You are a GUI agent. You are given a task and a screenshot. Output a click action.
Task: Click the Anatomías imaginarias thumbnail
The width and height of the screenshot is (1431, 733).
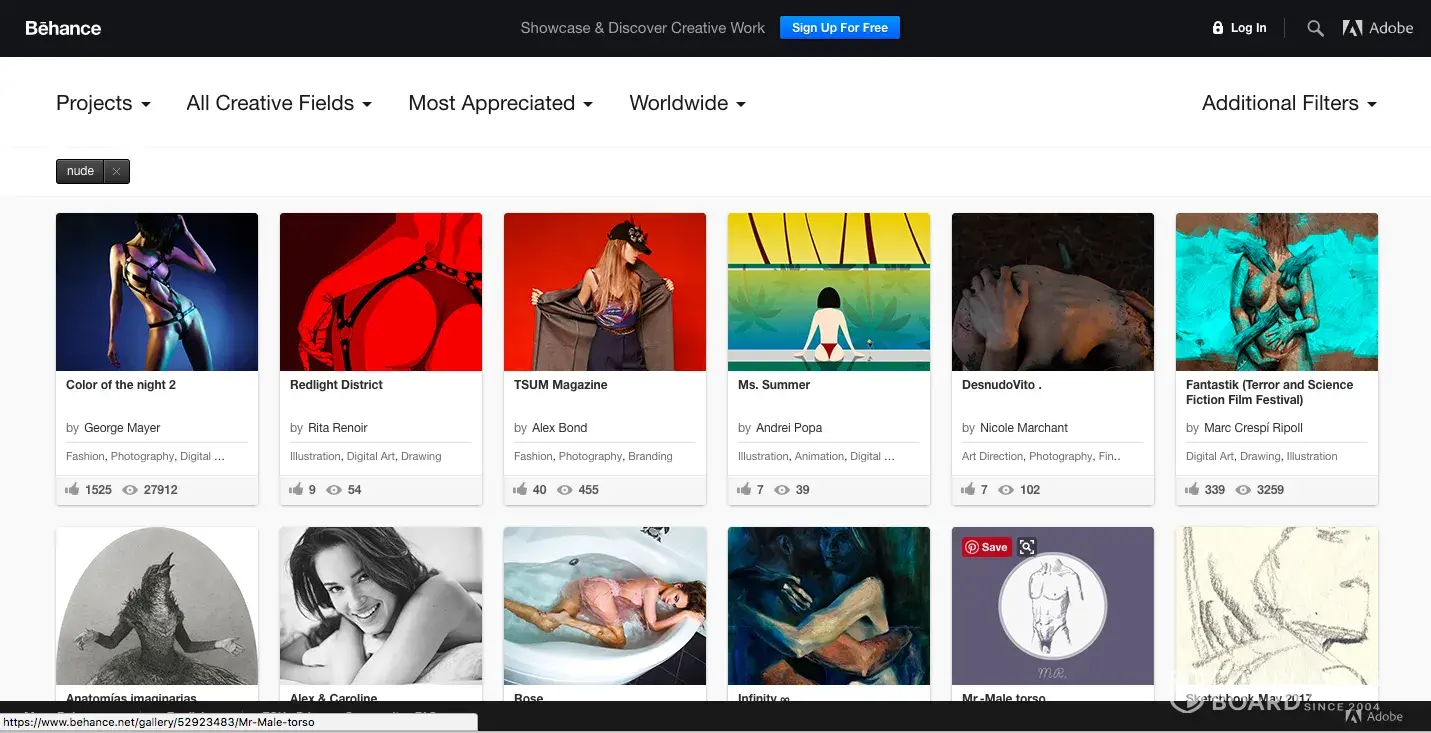click(157, 606)
